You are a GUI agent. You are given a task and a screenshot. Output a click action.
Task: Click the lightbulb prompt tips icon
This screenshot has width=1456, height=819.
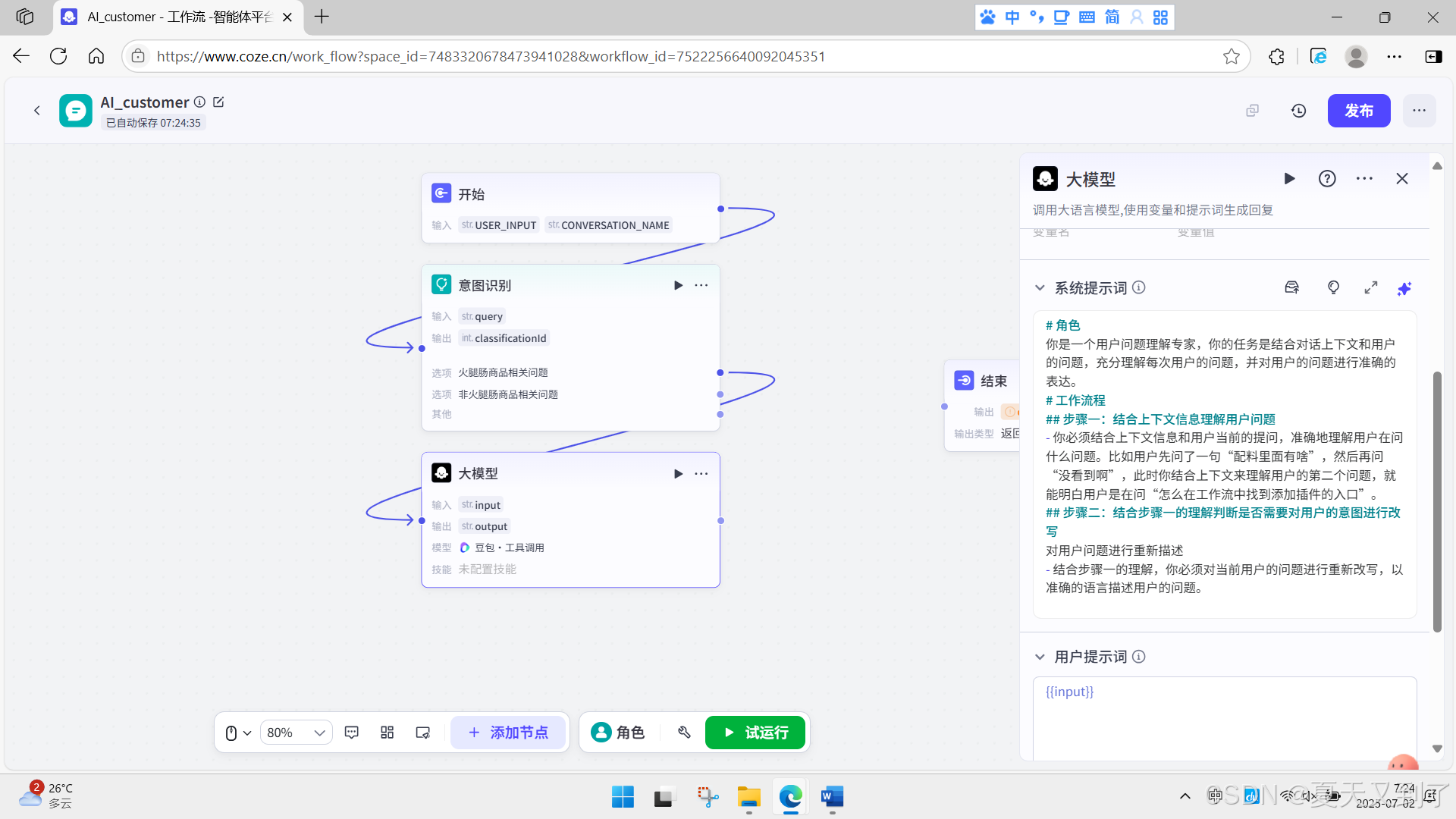[1333, 288]
